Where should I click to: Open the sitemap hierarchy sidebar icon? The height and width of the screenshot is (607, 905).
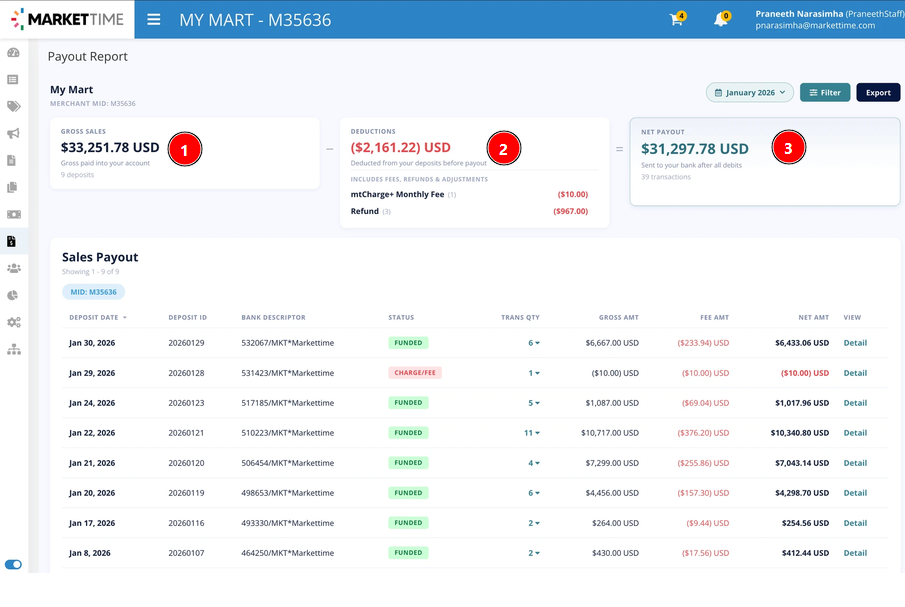13,349
